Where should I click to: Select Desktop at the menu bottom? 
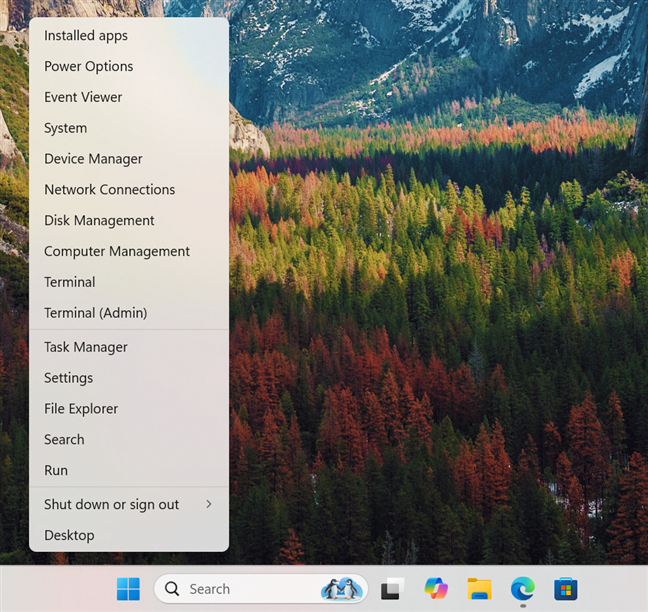129,535
